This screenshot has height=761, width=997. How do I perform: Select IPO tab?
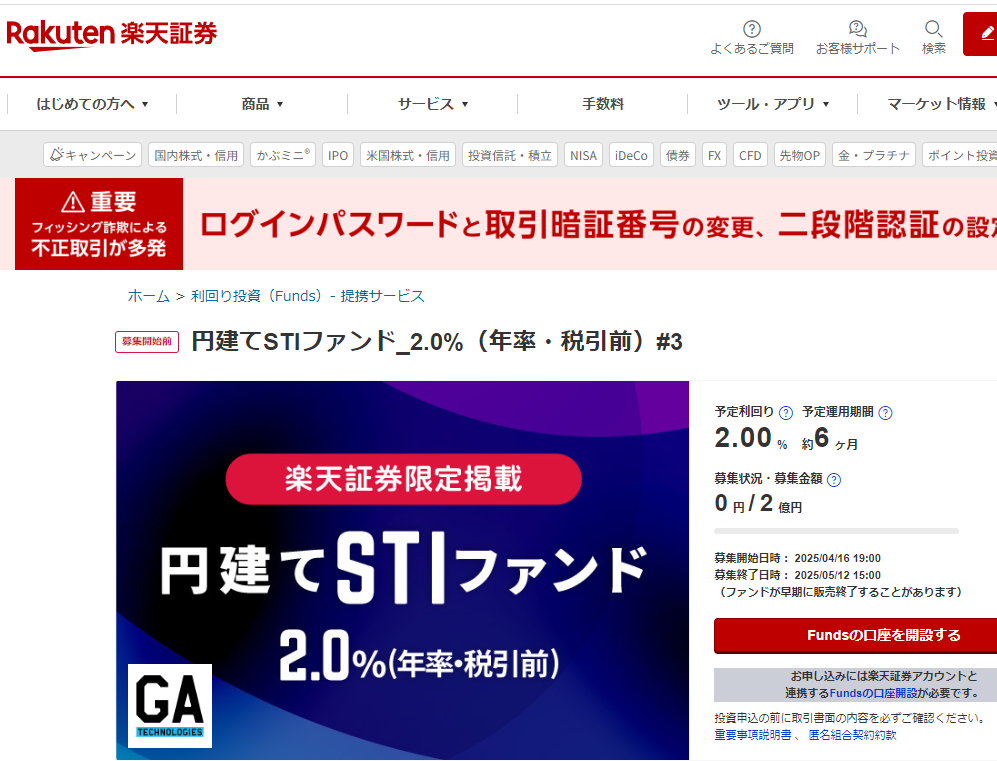[x=338, y=154]
